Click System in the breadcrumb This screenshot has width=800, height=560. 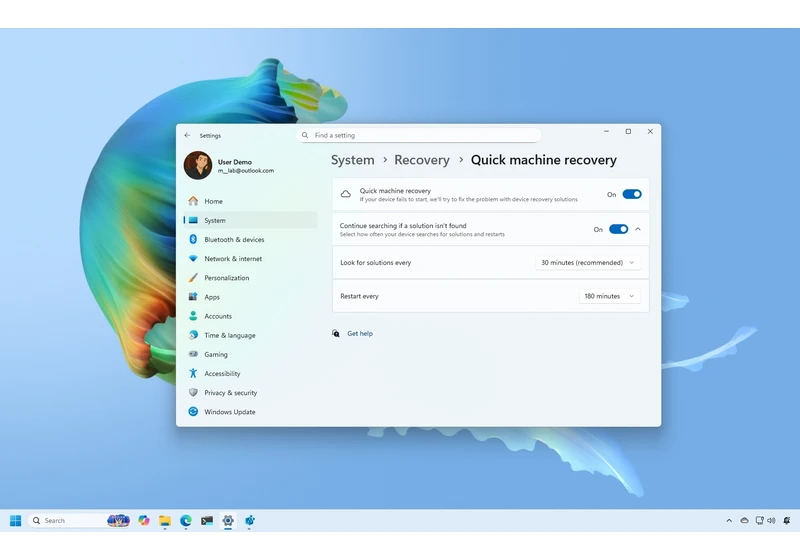pos(353,160)
